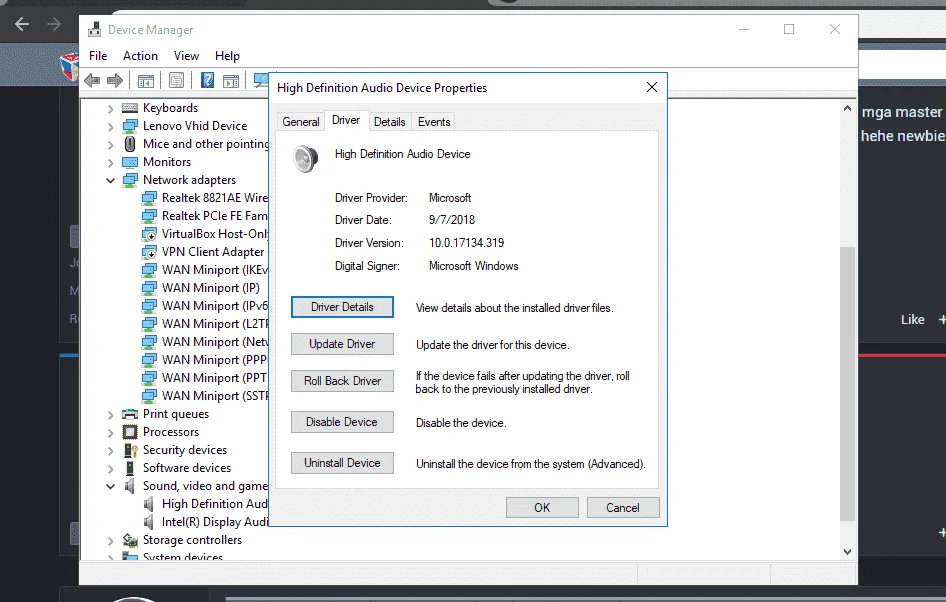Viewport: 946px width, 602px height.
Task: Open the Action menu
Action: coord(140,55)
